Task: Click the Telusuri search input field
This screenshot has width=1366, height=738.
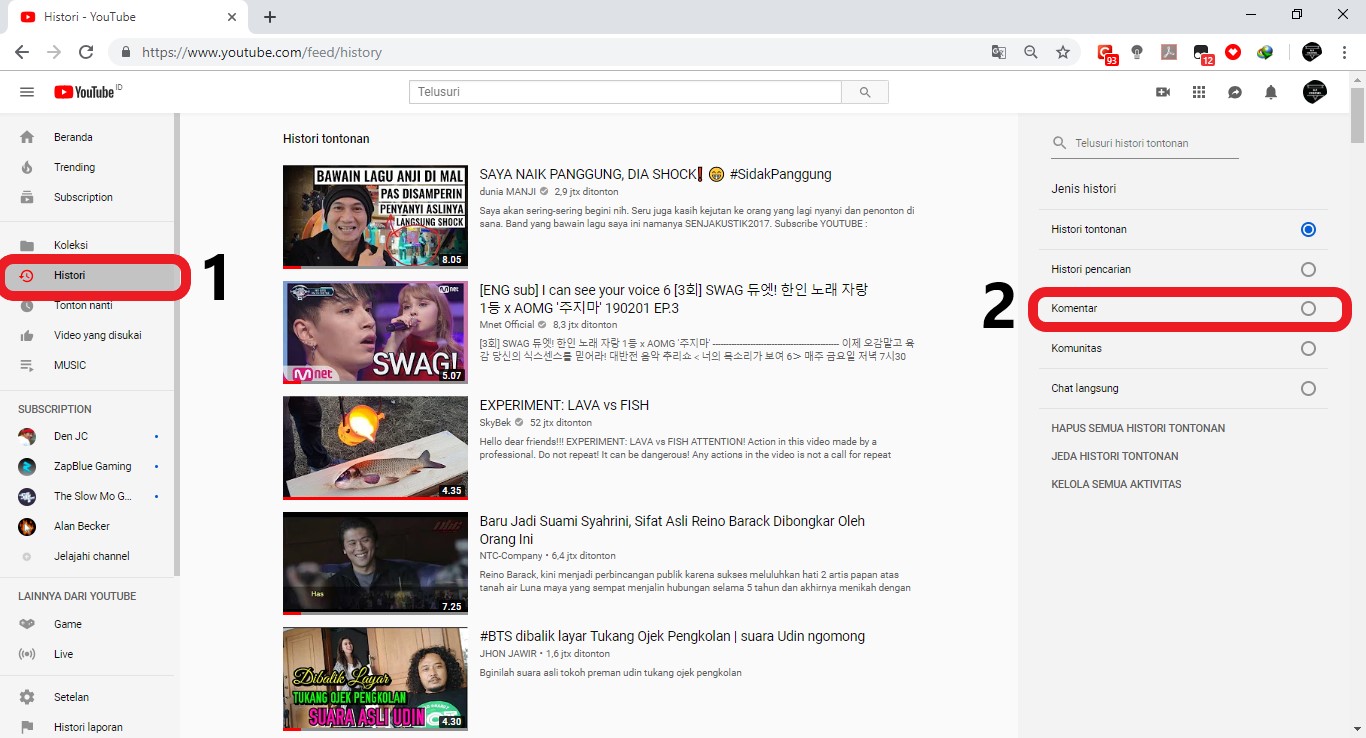Action: tap(625, 92)
